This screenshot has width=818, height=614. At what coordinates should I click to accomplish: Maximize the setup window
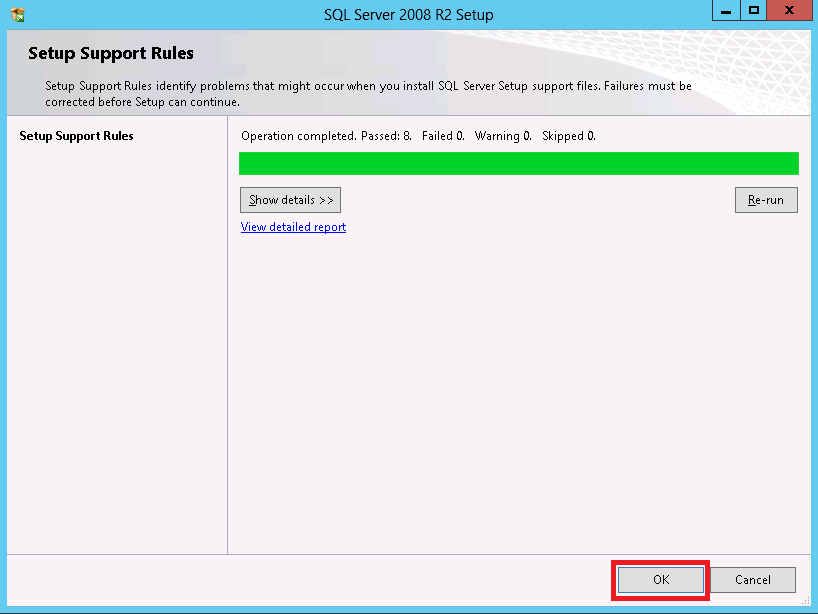pyautogui.click(x=753, y=10)
